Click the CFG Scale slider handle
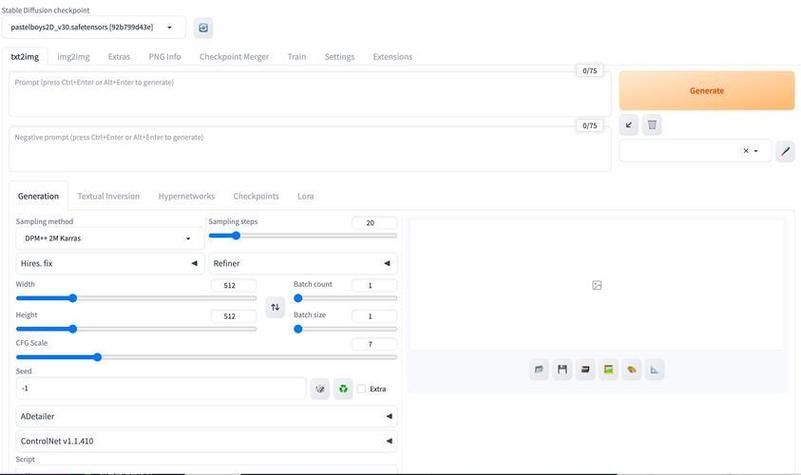Viewport: 801px width, 475px height. [97, 357]
